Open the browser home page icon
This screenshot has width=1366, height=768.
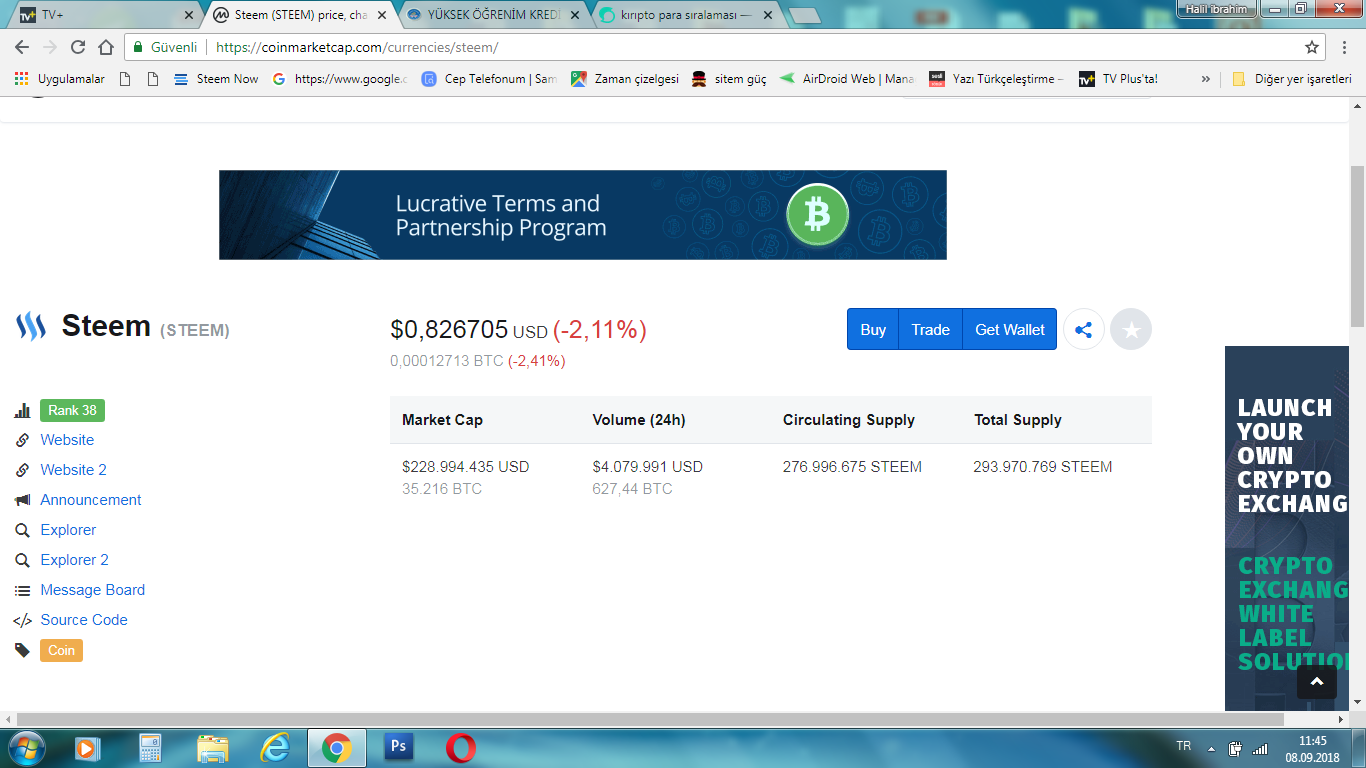pyautogui.click(x=106, y=47)
